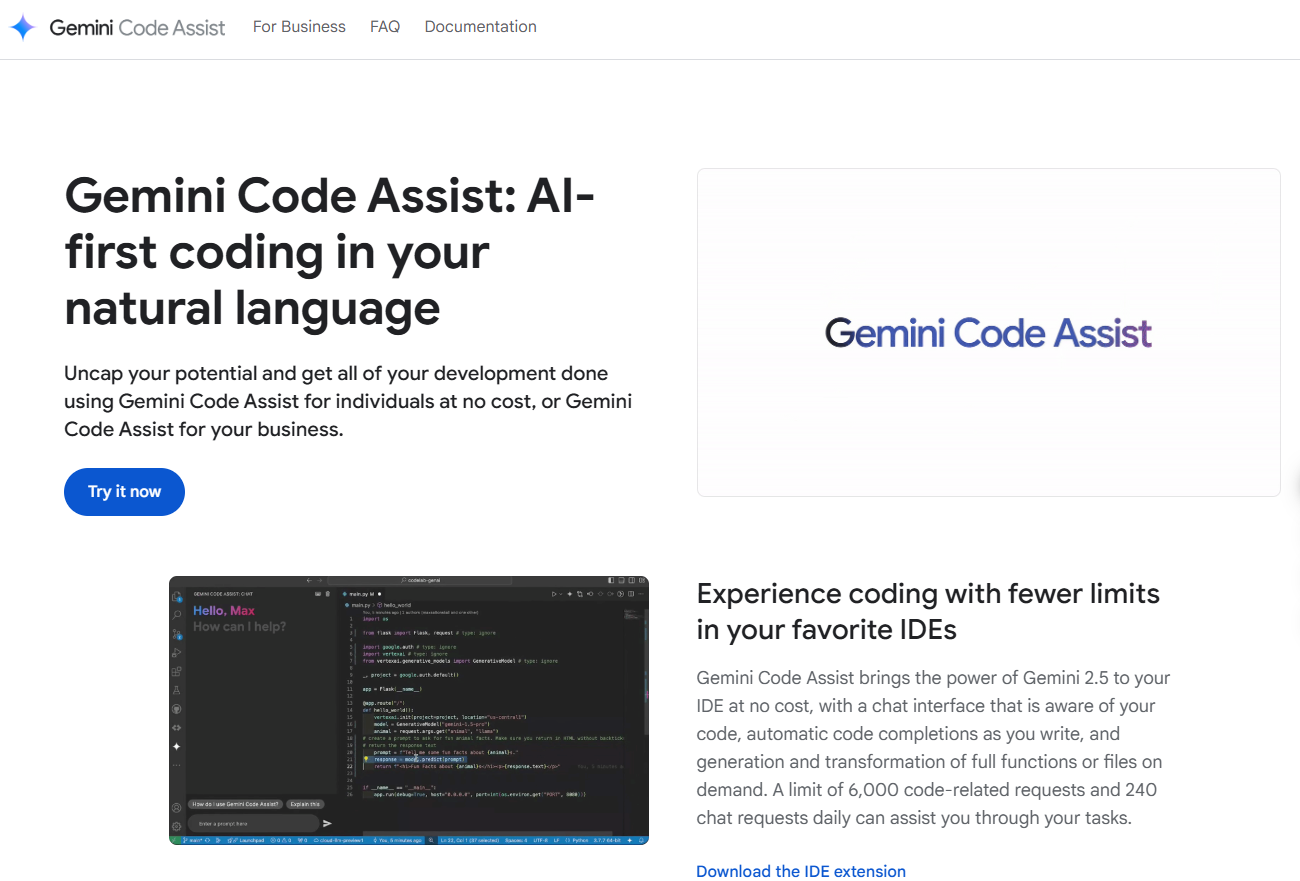Open the Gemini Code Assist spark icon
Screen dimensions: 1300x881
coord(176,748)
